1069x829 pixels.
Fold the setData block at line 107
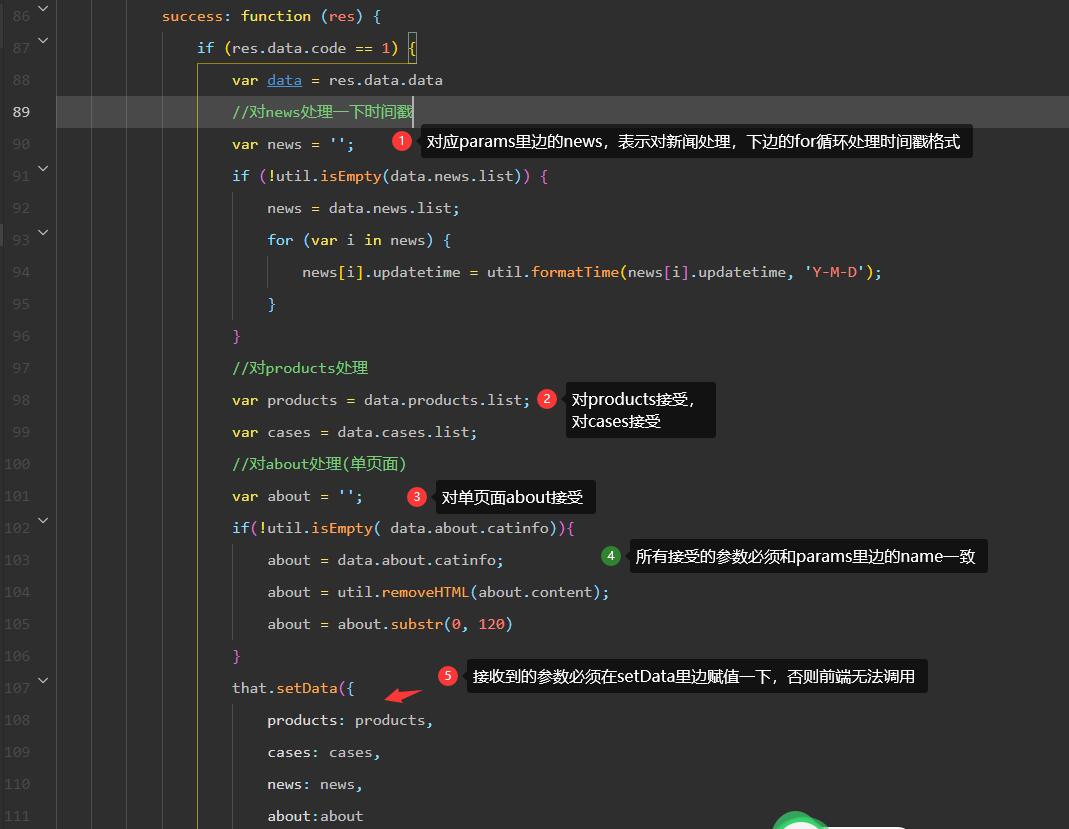43,680
